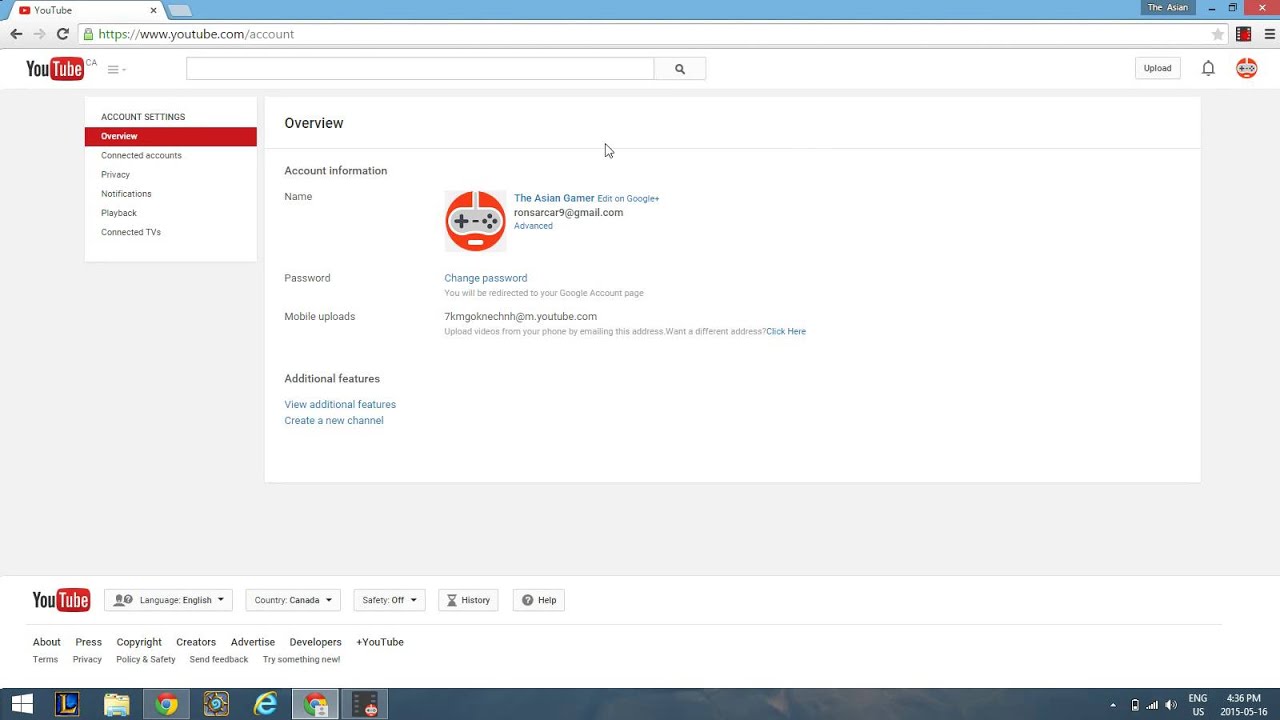Image resolution: width=1280 pixels, height=720 pixels.
Task: Open the Safety: Off dropdown
Action: point(389,600)
